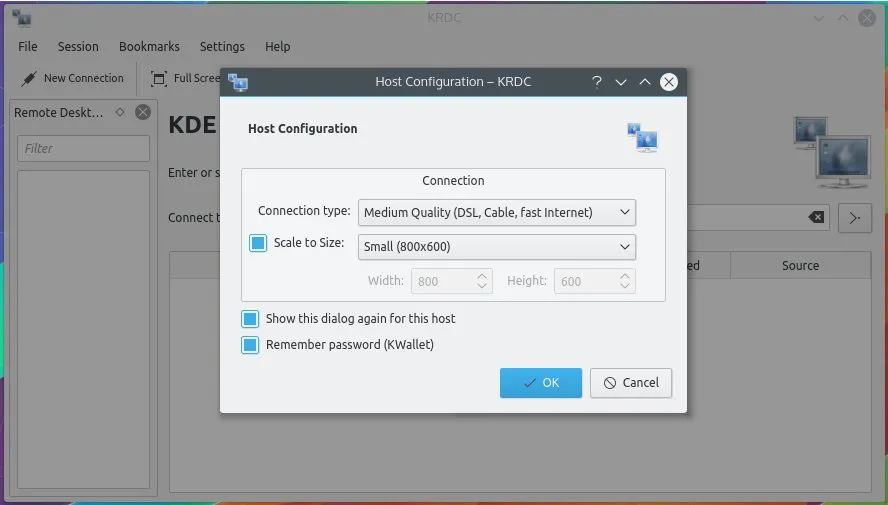Click the Width spinbox stepper
888x505 pixels.
(482, 281)
